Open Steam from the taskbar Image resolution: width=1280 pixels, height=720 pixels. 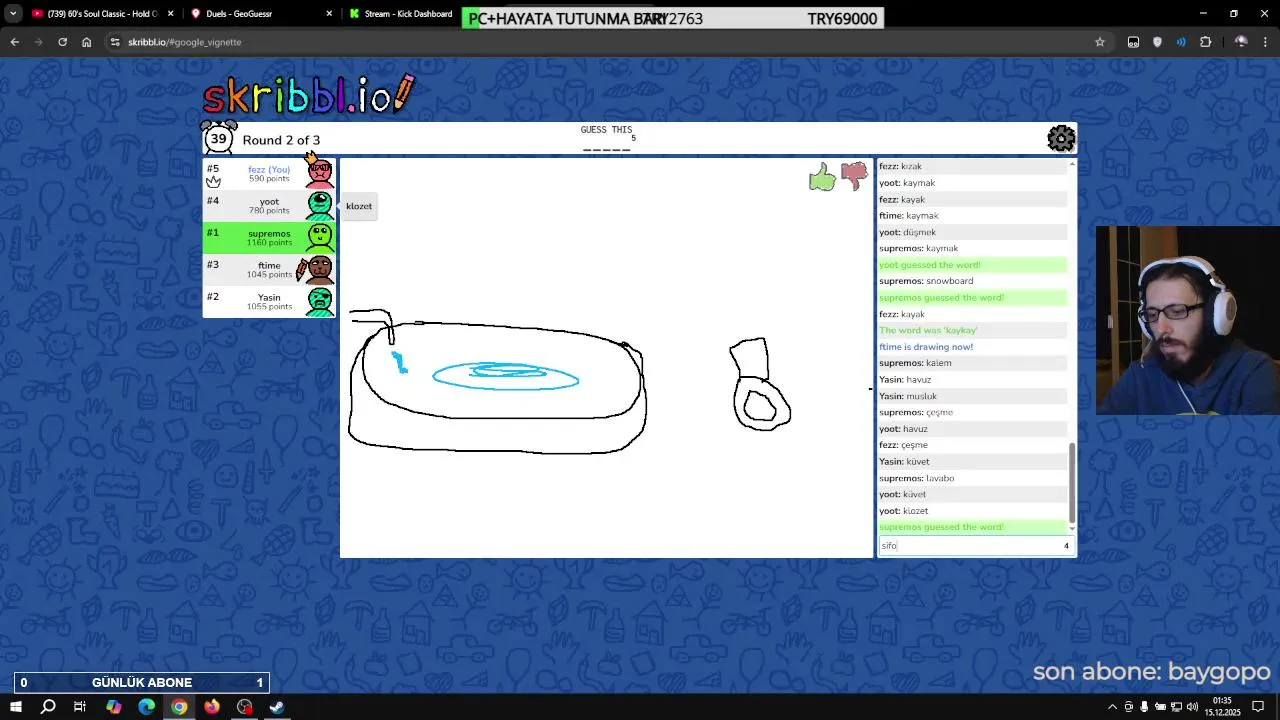[277, 707]
